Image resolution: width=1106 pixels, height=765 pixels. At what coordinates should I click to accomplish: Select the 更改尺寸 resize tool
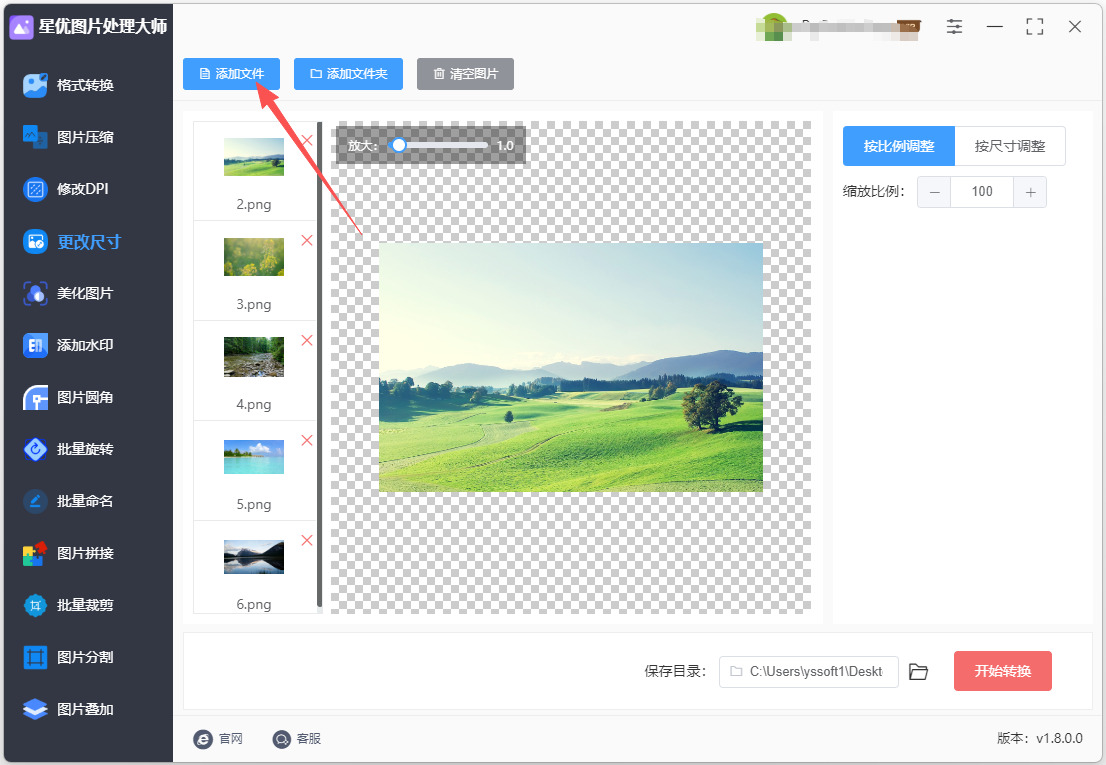tap(72, 242)
